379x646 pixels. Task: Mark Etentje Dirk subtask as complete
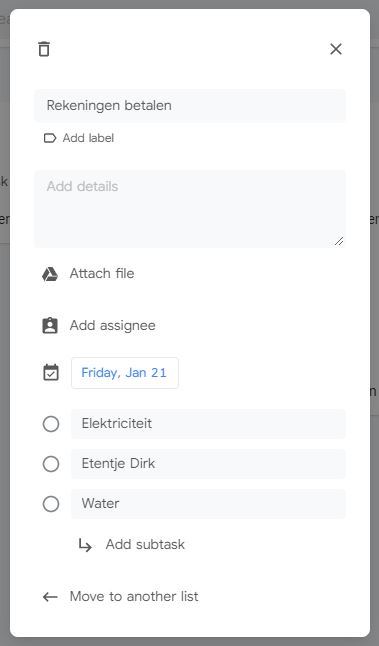pos(51,464)
